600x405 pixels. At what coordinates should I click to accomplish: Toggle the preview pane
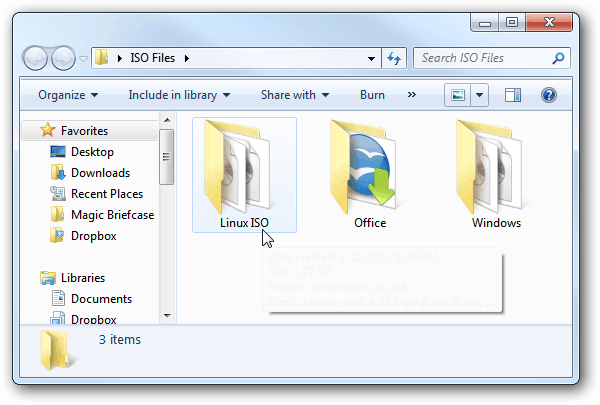[x=512, y=95]
